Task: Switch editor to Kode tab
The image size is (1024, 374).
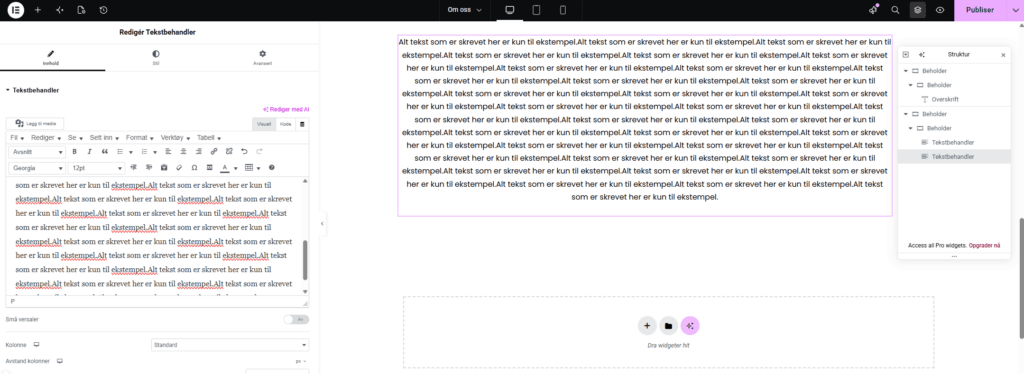Action: point(285,124)
